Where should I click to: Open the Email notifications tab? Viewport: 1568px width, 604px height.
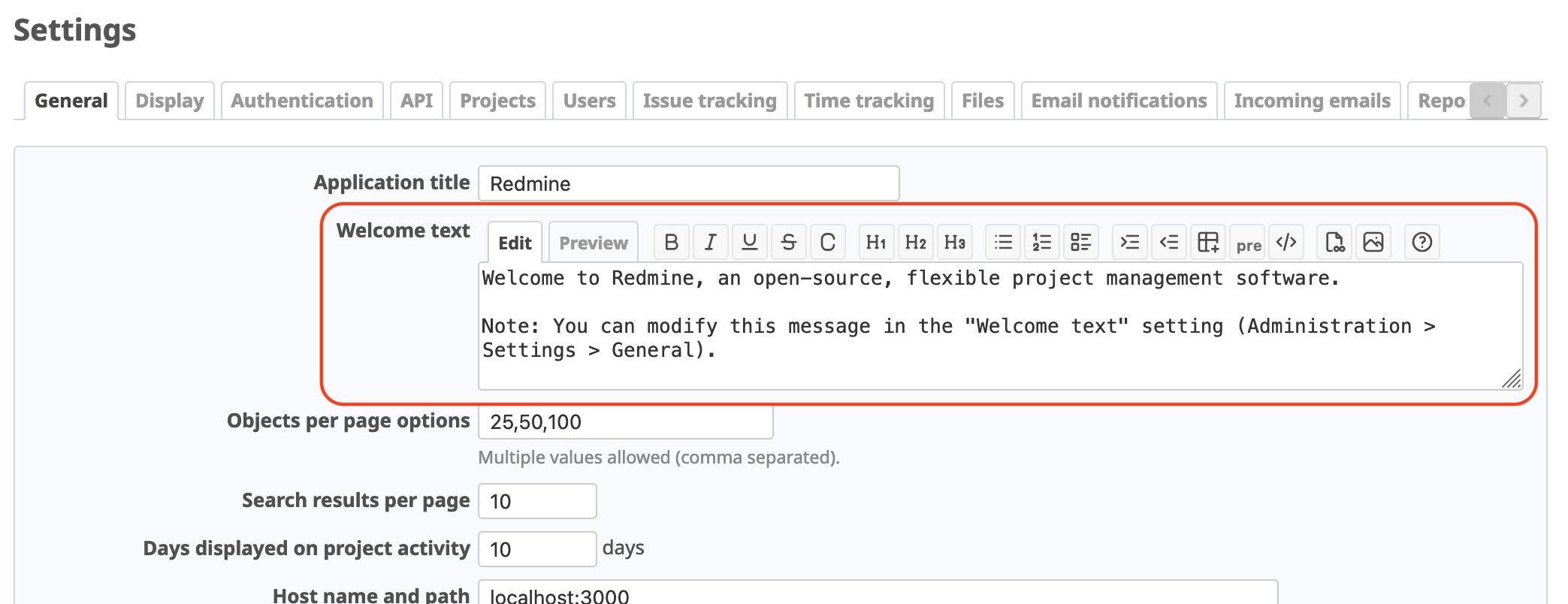tap(1119, 101)
